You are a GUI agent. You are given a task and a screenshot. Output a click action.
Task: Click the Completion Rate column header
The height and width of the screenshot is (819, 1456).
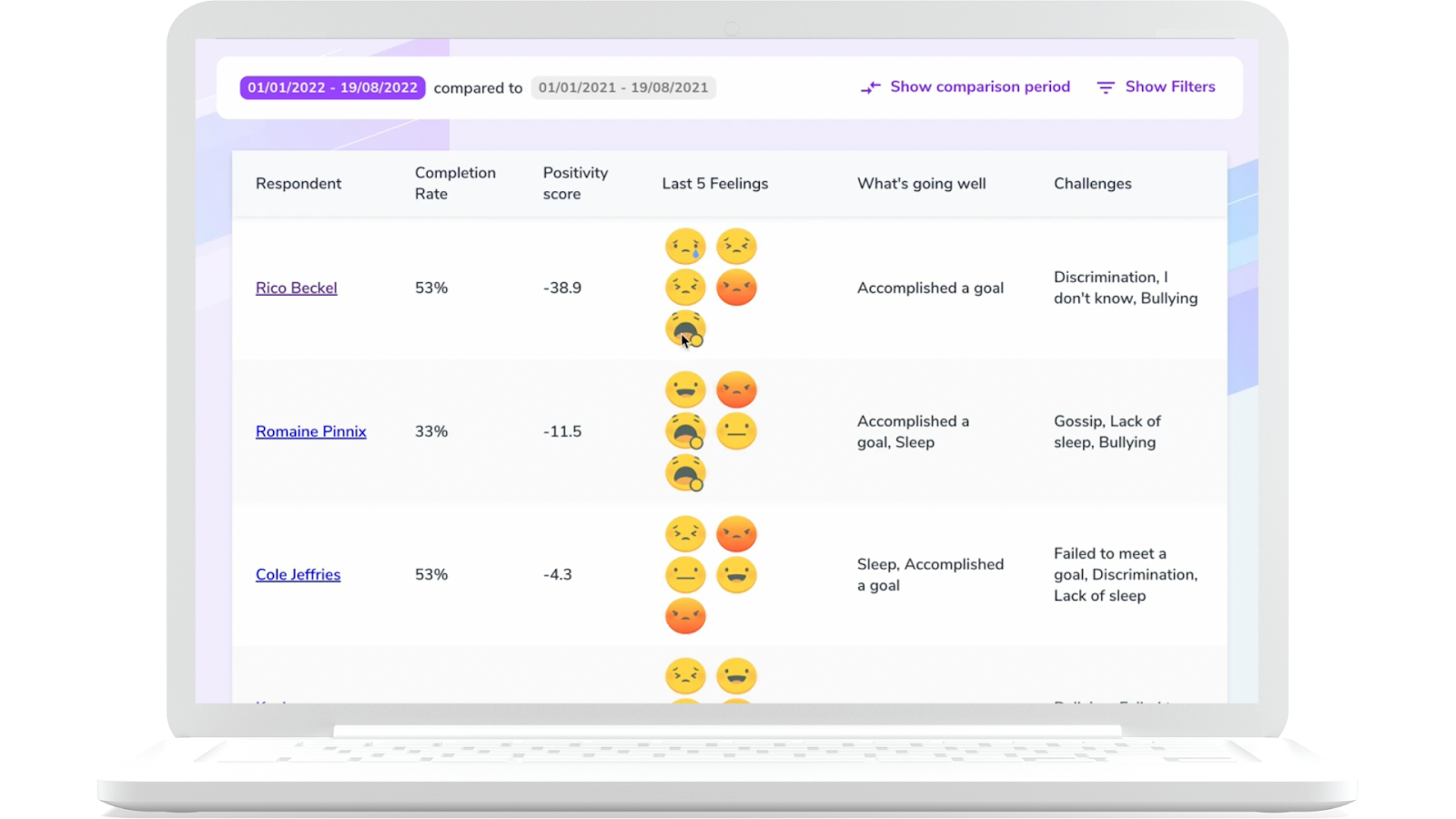click(455, 183)
